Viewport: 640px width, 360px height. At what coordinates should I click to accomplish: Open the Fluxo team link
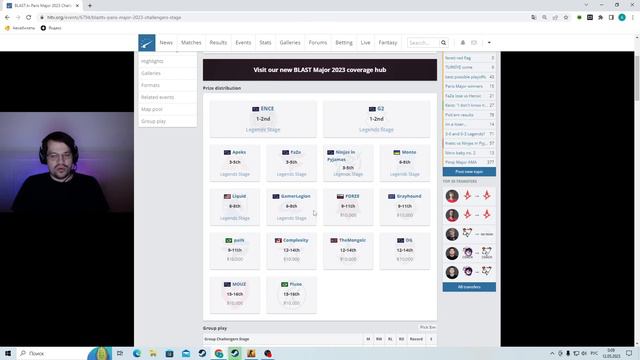coord(296,284)
